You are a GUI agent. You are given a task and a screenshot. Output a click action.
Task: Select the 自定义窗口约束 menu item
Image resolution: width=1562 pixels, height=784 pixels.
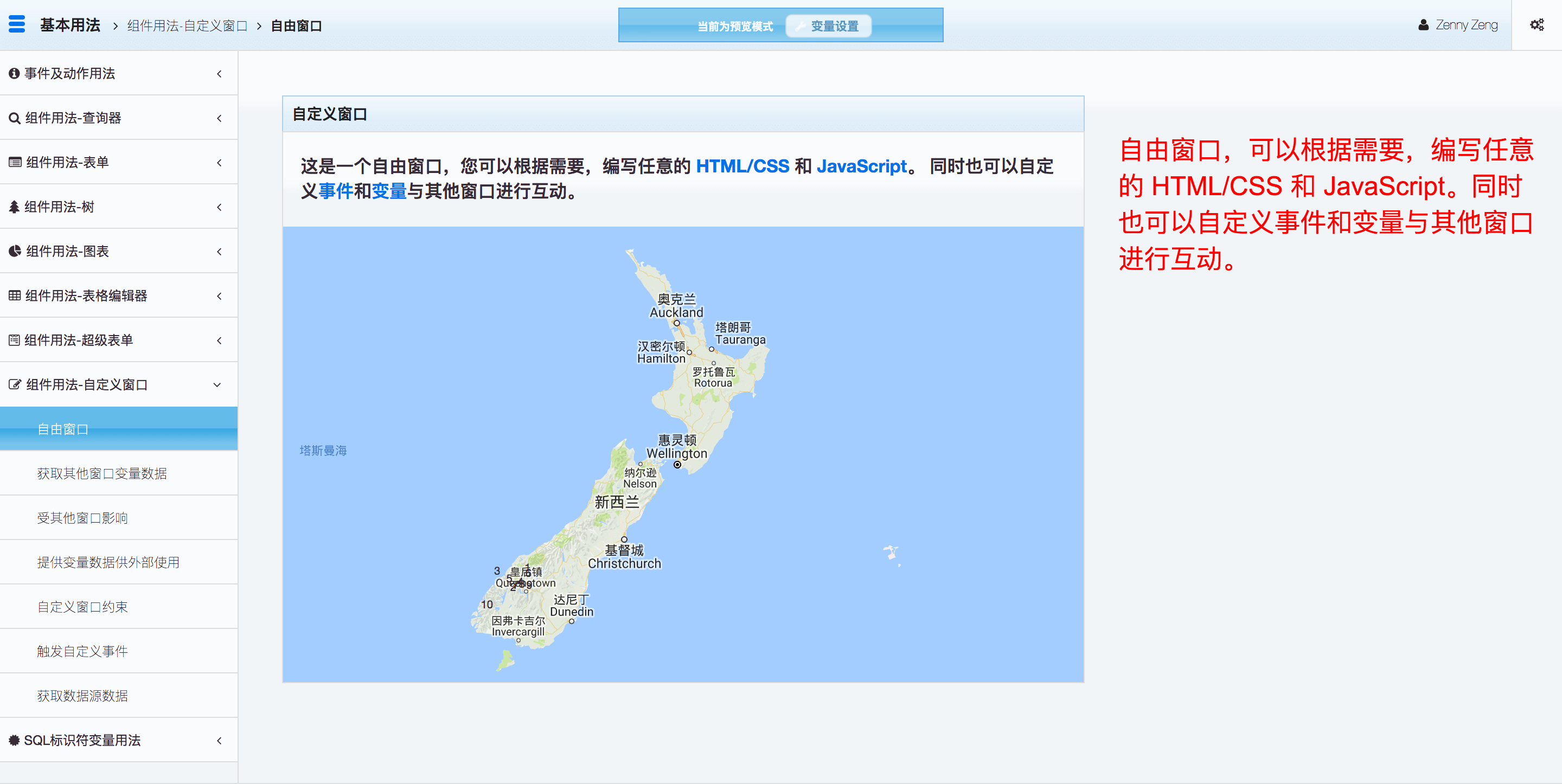click(x=82, y=607)
